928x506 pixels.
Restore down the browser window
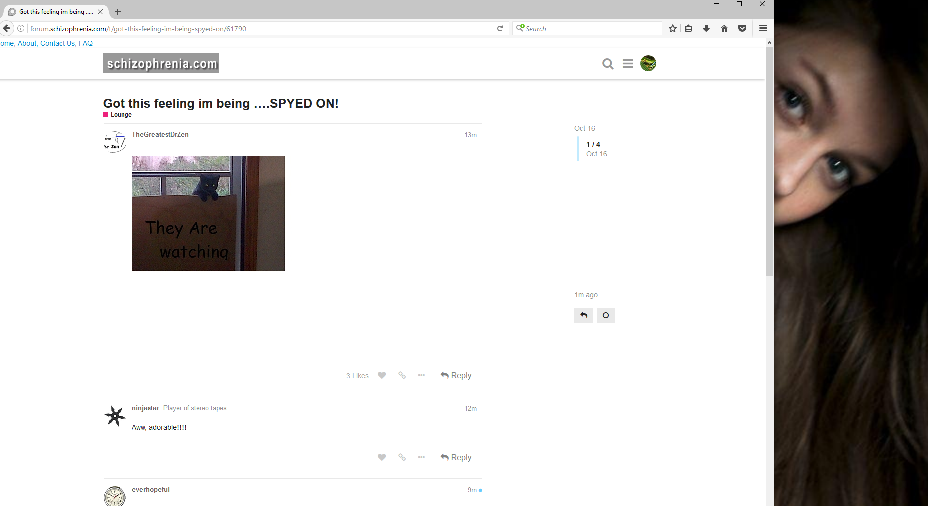[x=739, y=4]
